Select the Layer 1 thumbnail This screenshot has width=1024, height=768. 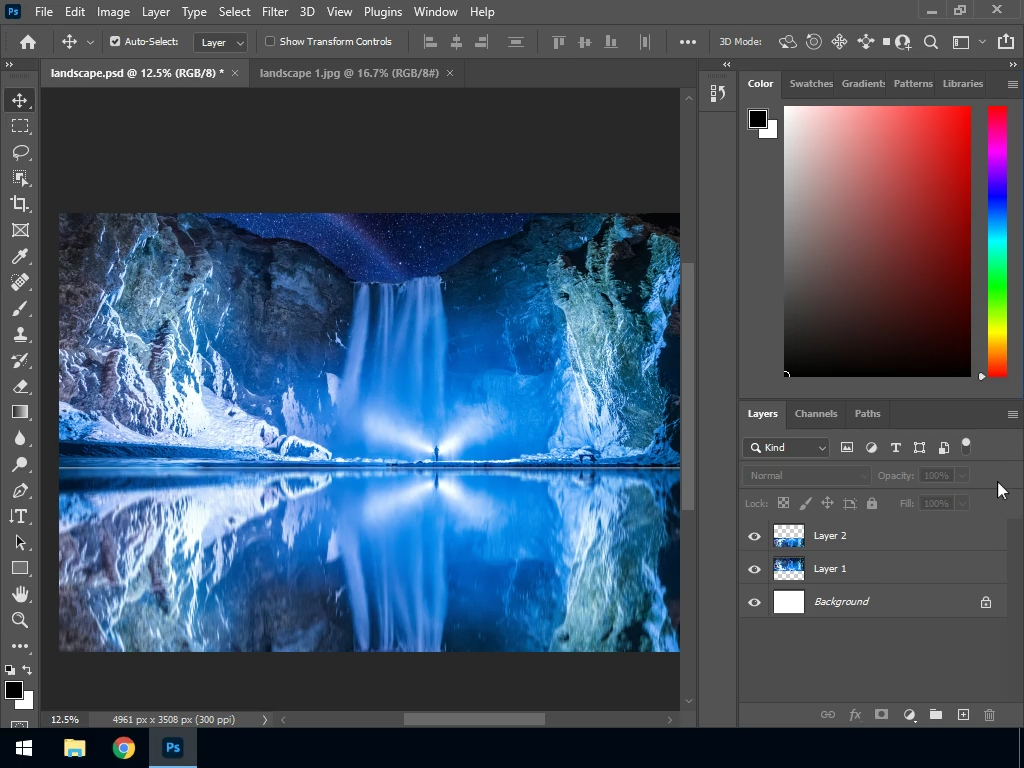point(789,569)
